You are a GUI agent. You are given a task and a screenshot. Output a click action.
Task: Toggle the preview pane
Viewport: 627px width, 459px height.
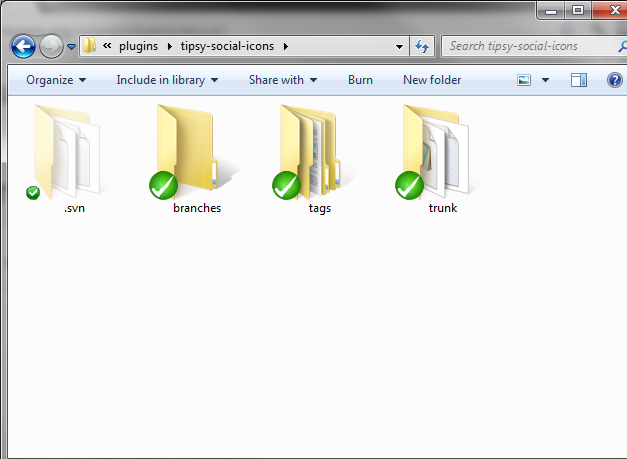point(579,80)
